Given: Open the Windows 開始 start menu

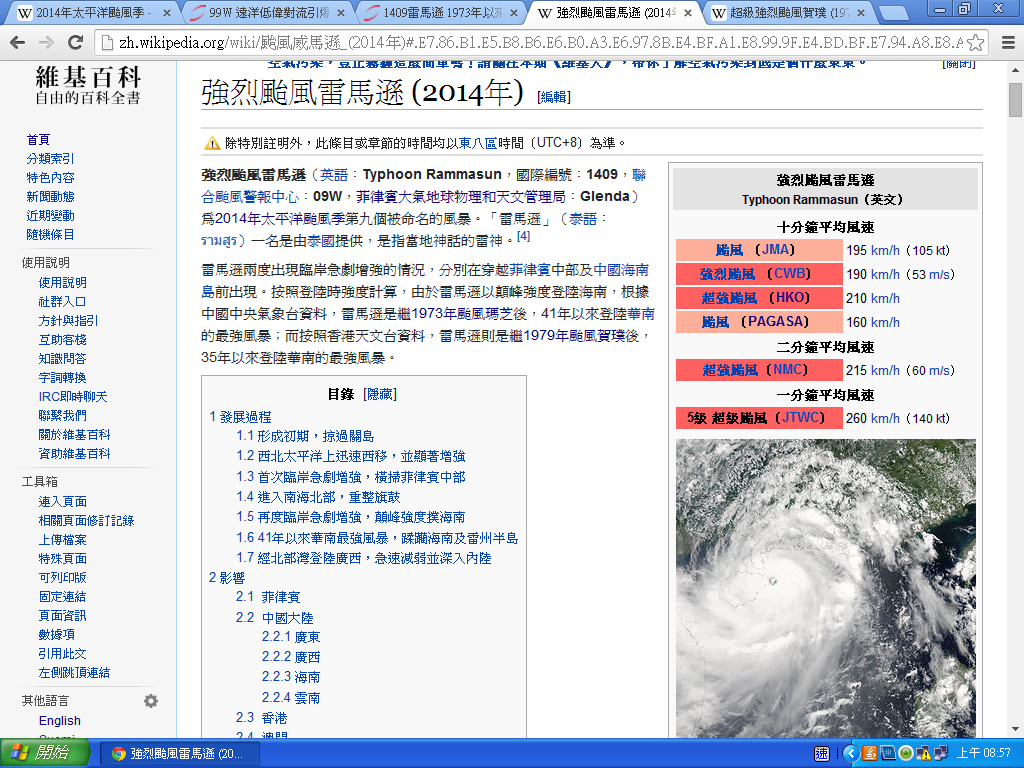Looking at the screenshot, I should coord(38,753).
